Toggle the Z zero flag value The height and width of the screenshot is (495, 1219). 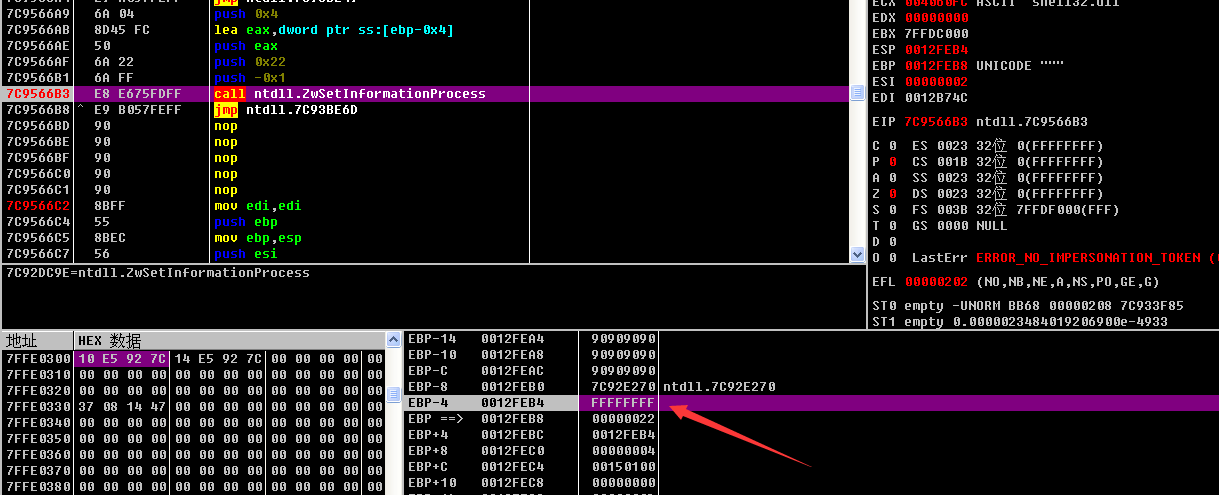(x=891, y=194)
